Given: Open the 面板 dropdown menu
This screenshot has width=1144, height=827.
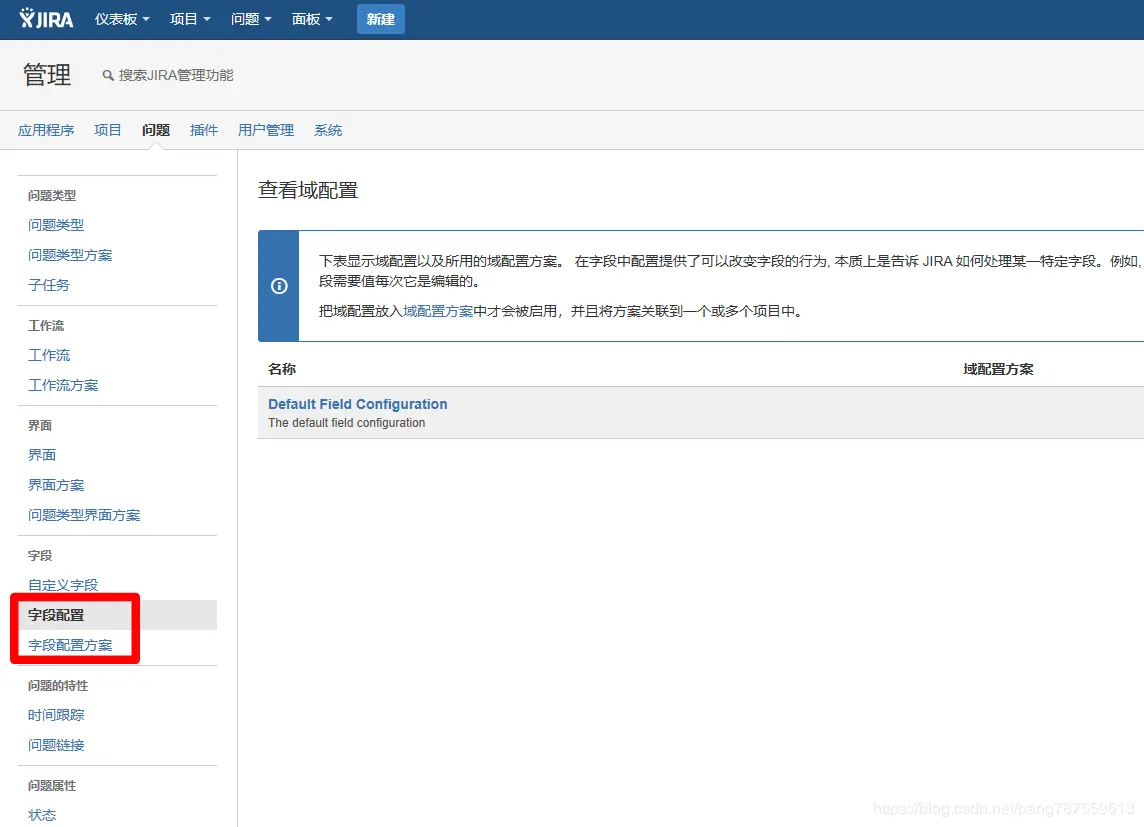Looking at the screenshot, I should coord(312,19).
